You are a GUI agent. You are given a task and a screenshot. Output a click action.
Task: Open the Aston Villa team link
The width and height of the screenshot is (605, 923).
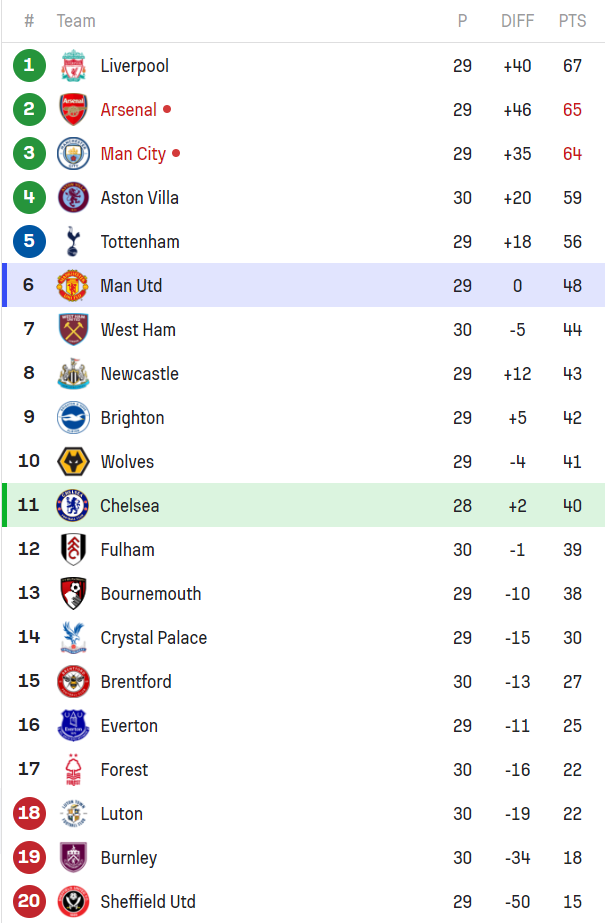click(x=139, y=198)
